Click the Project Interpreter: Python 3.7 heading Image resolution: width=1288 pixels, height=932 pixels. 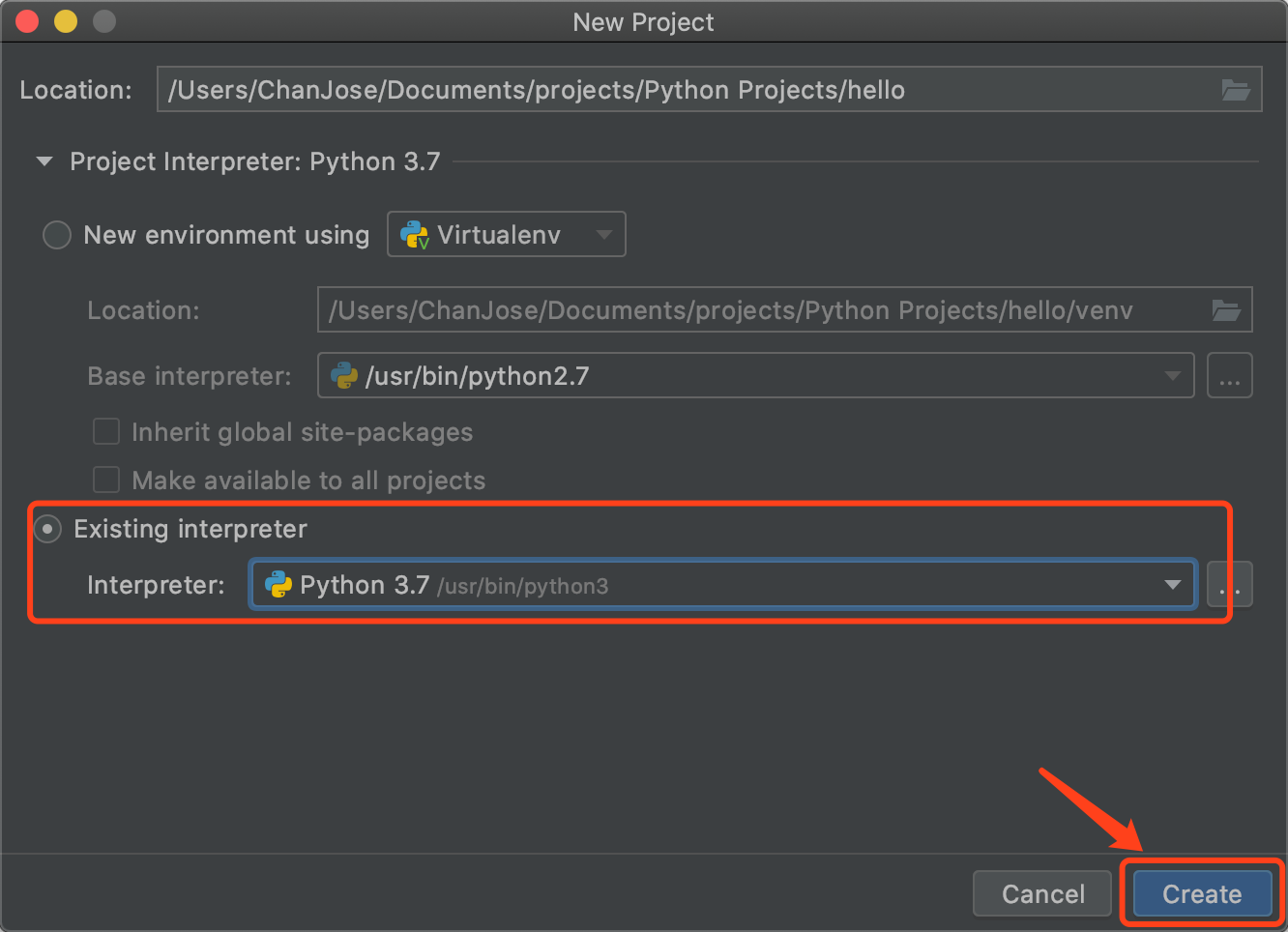pos(255,161)
